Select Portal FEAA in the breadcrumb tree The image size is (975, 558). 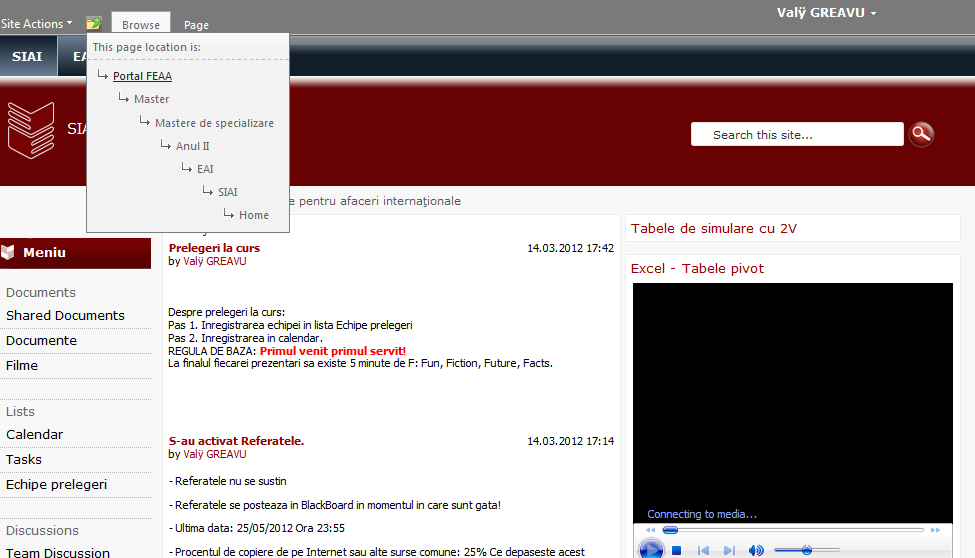(x=142, y=76)
